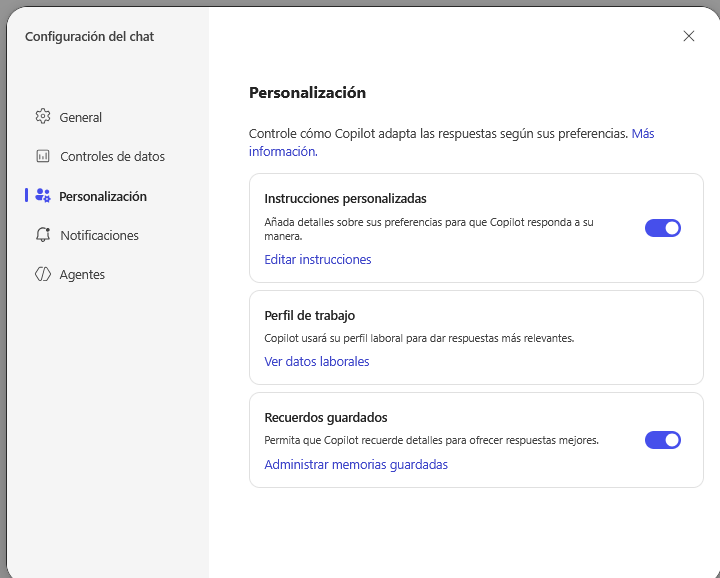Open Ver datos laborales link
This screenshot has width=720, height=578.
click(x=317, y=361)
